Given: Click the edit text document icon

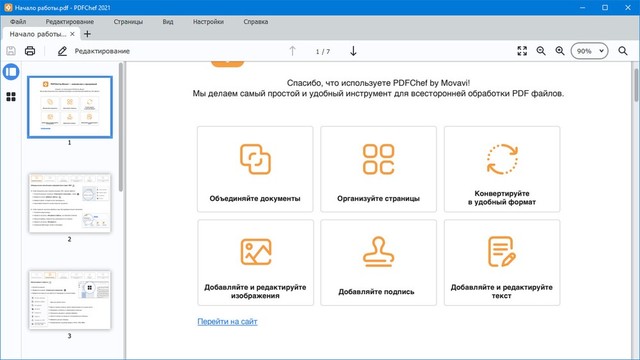Looking at the screenshot, I should click(502, 252).
